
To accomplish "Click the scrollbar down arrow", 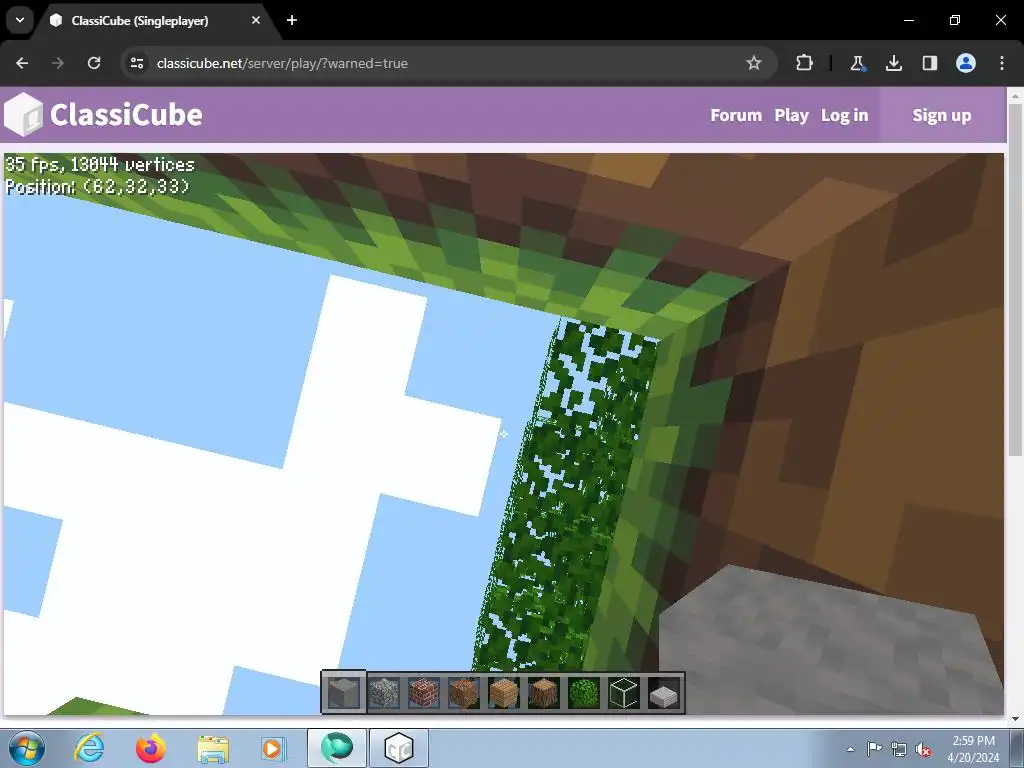I will 1015,719.
